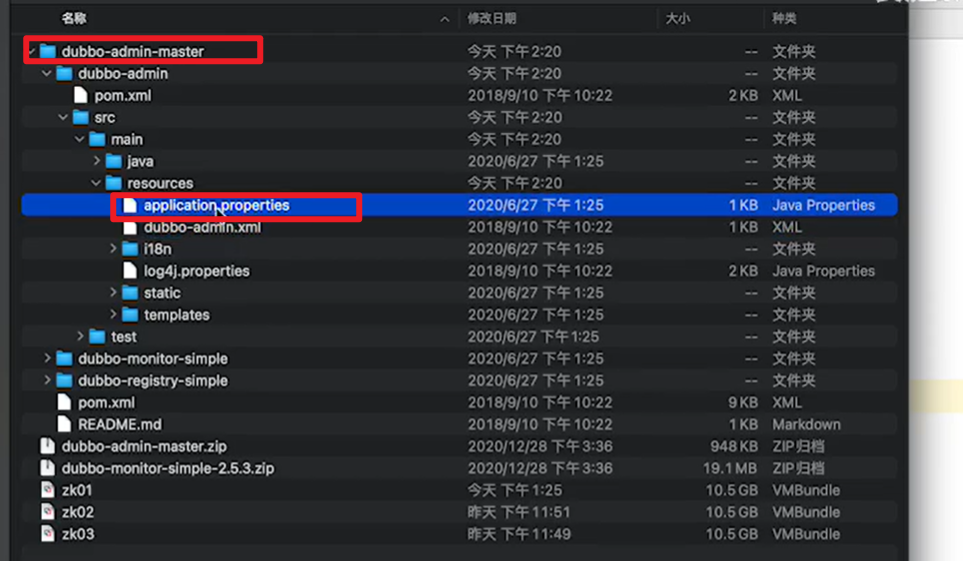Click zk02's 昨天 下午11:51 date
Screen dimensions: 963x561
point(519,512)
